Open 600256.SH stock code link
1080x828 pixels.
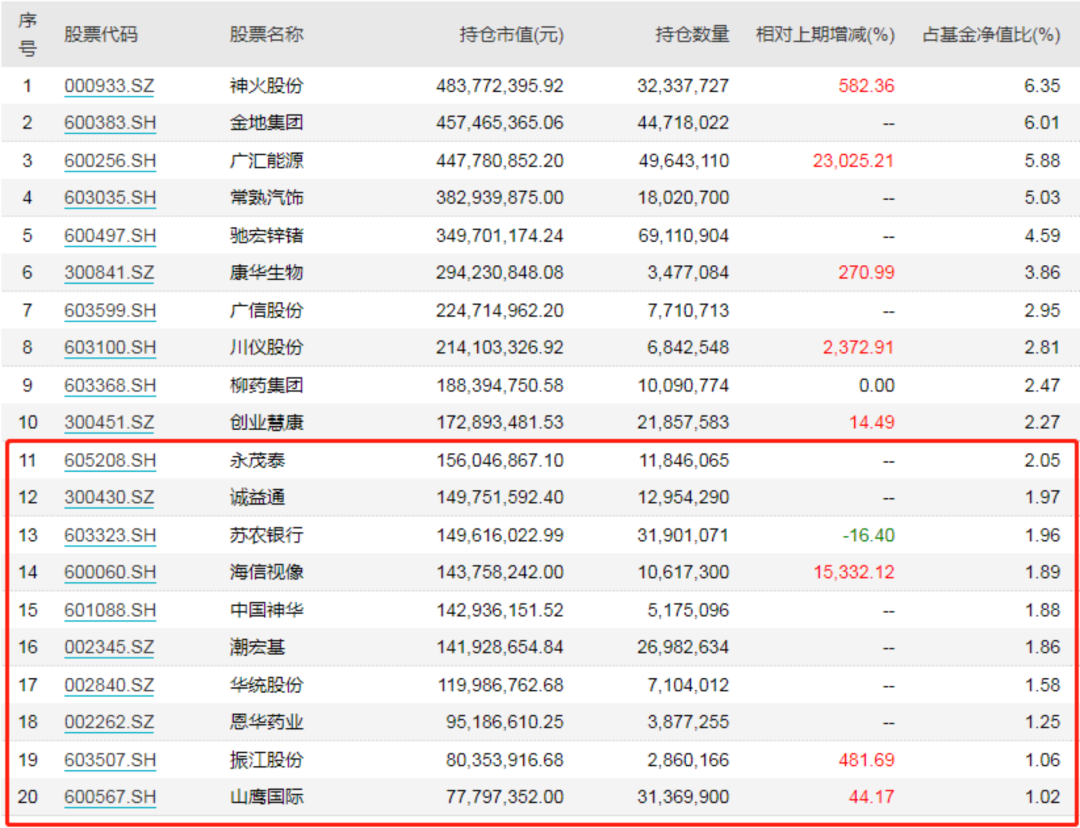tap(110, 161)
